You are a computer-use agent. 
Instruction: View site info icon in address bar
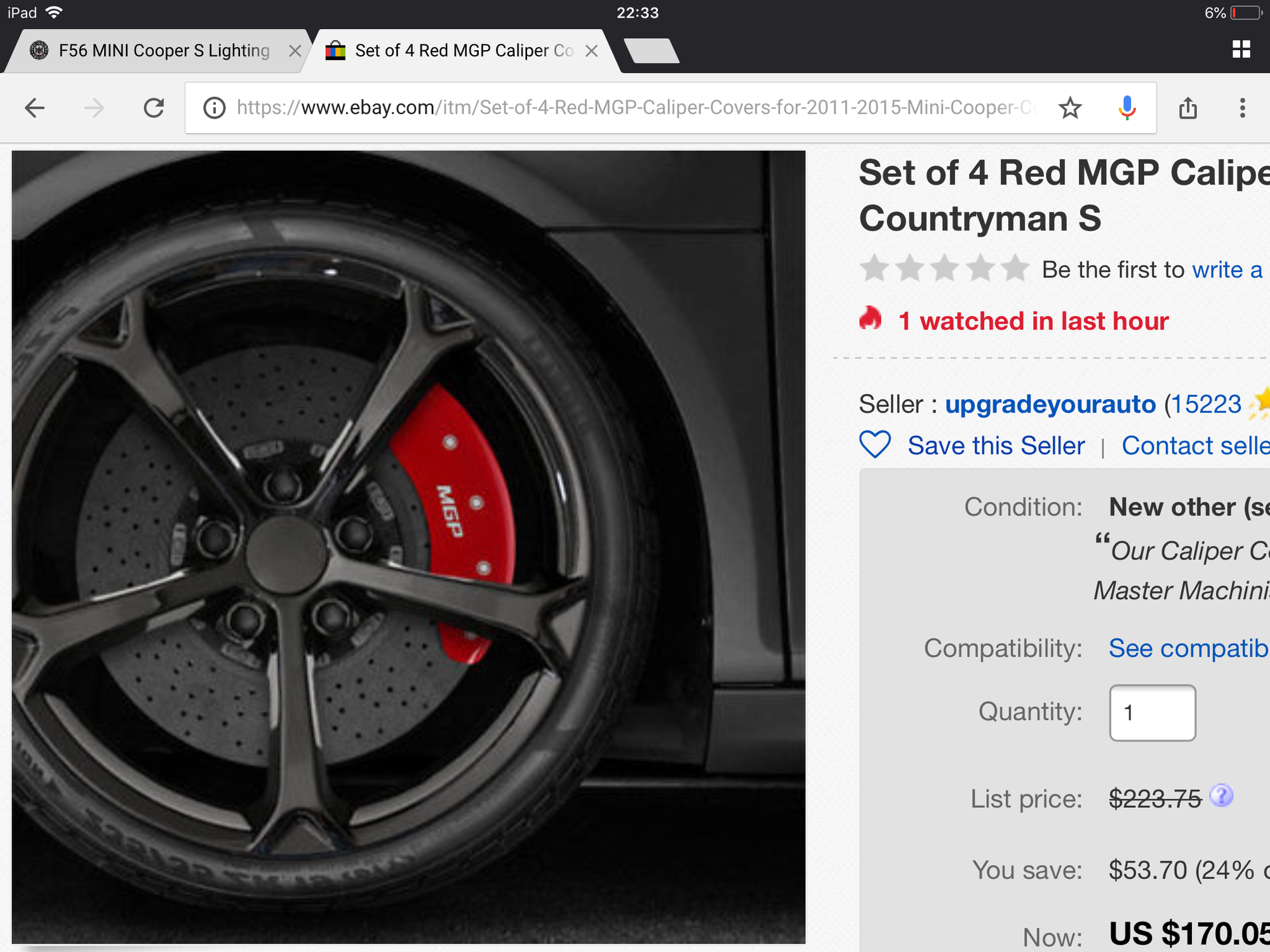214,108
